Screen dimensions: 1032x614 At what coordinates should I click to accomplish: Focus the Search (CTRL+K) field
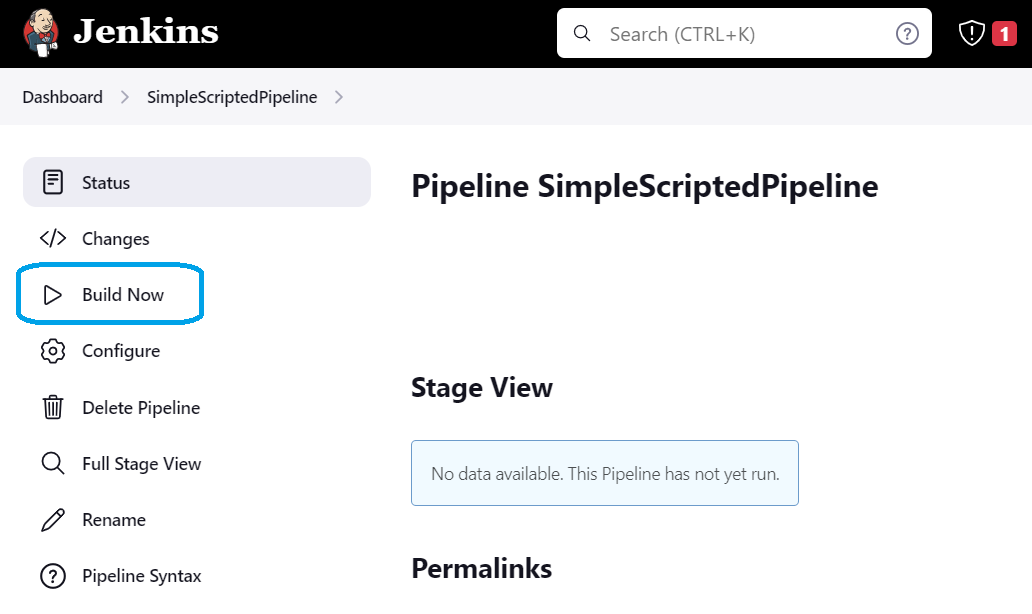pos(744,34)
